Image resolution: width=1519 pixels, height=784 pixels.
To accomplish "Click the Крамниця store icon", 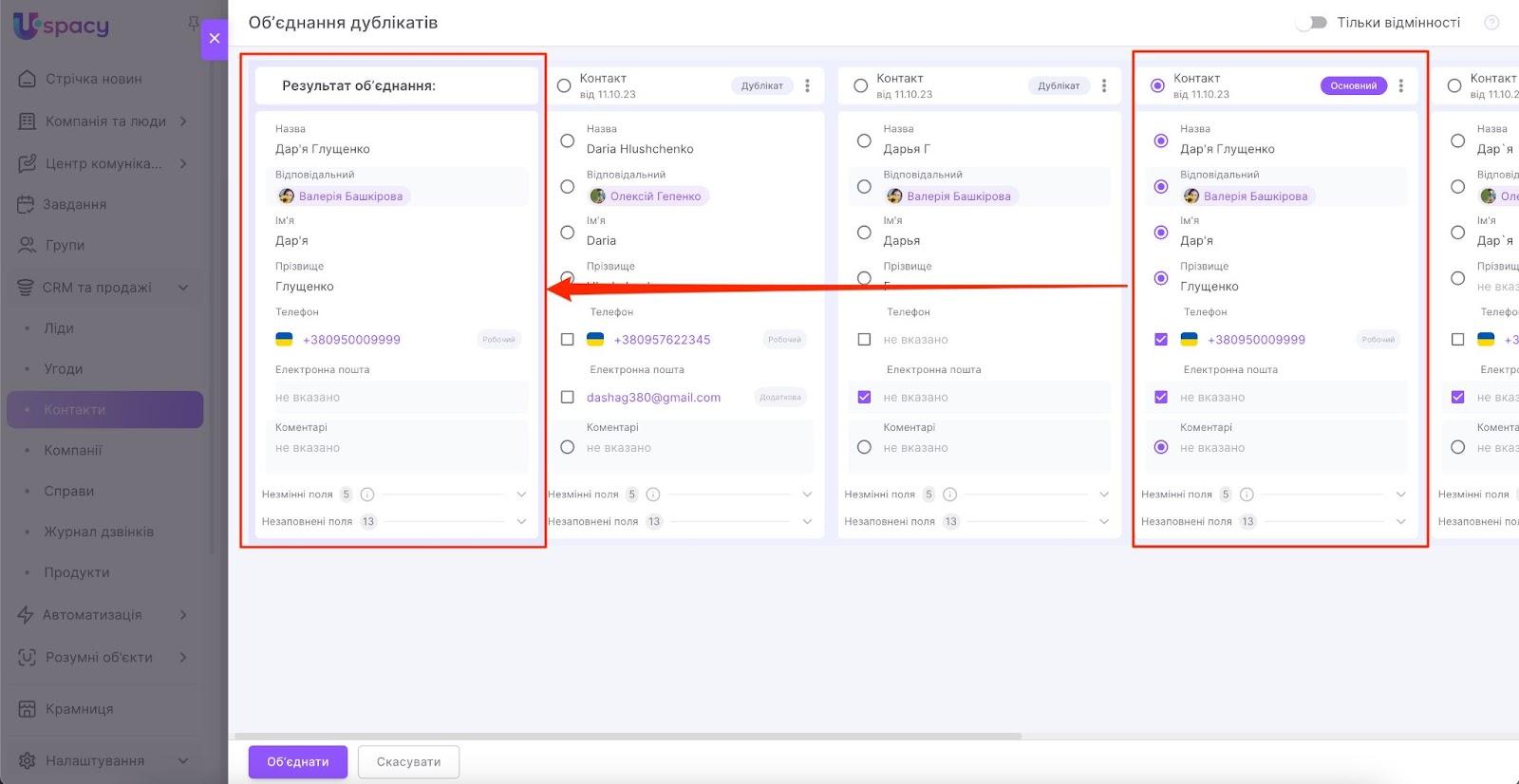I will 28,709.
